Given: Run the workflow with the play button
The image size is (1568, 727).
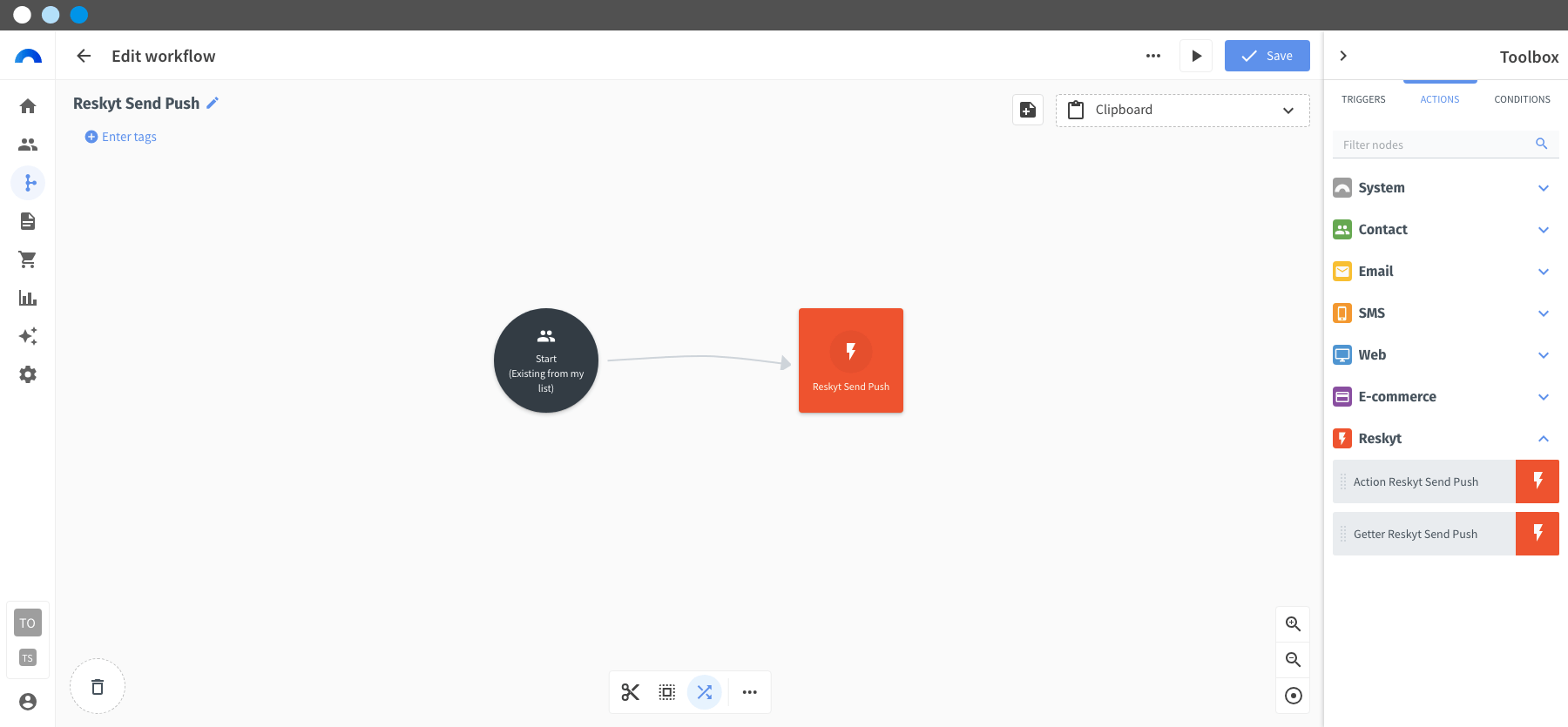Looking at the screenshot, I should pyautogui.click(x=1196, y=56).
